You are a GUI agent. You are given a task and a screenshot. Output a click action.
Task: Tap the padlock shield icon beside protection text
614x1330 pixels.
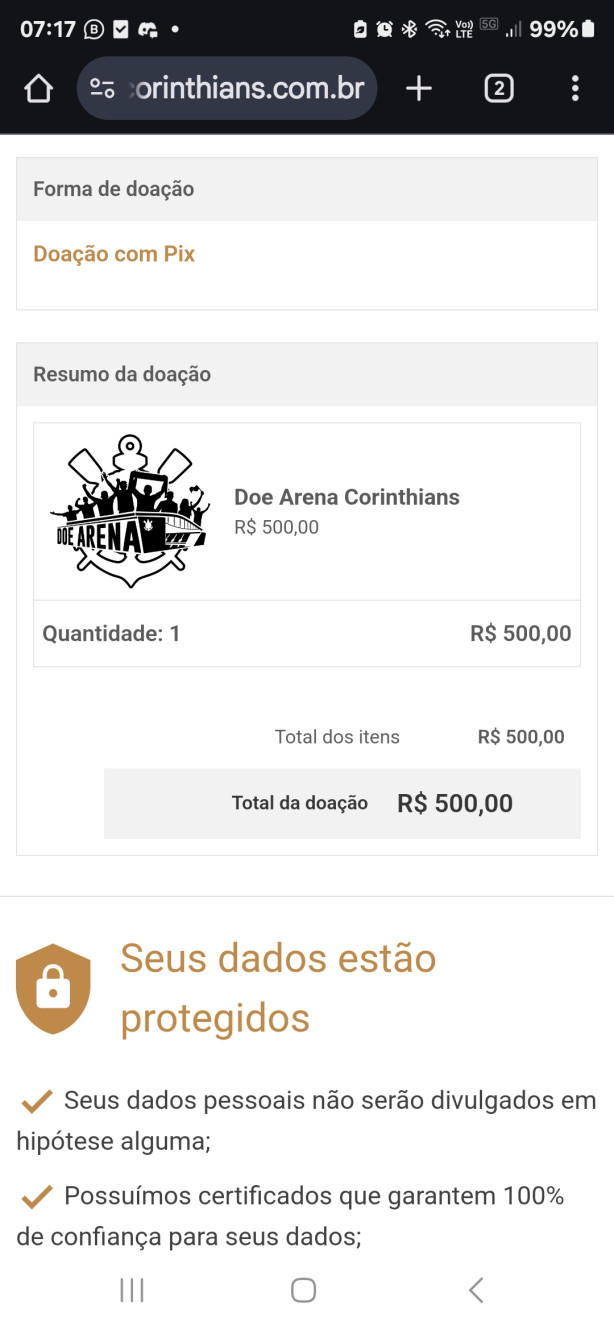(55, 987)
